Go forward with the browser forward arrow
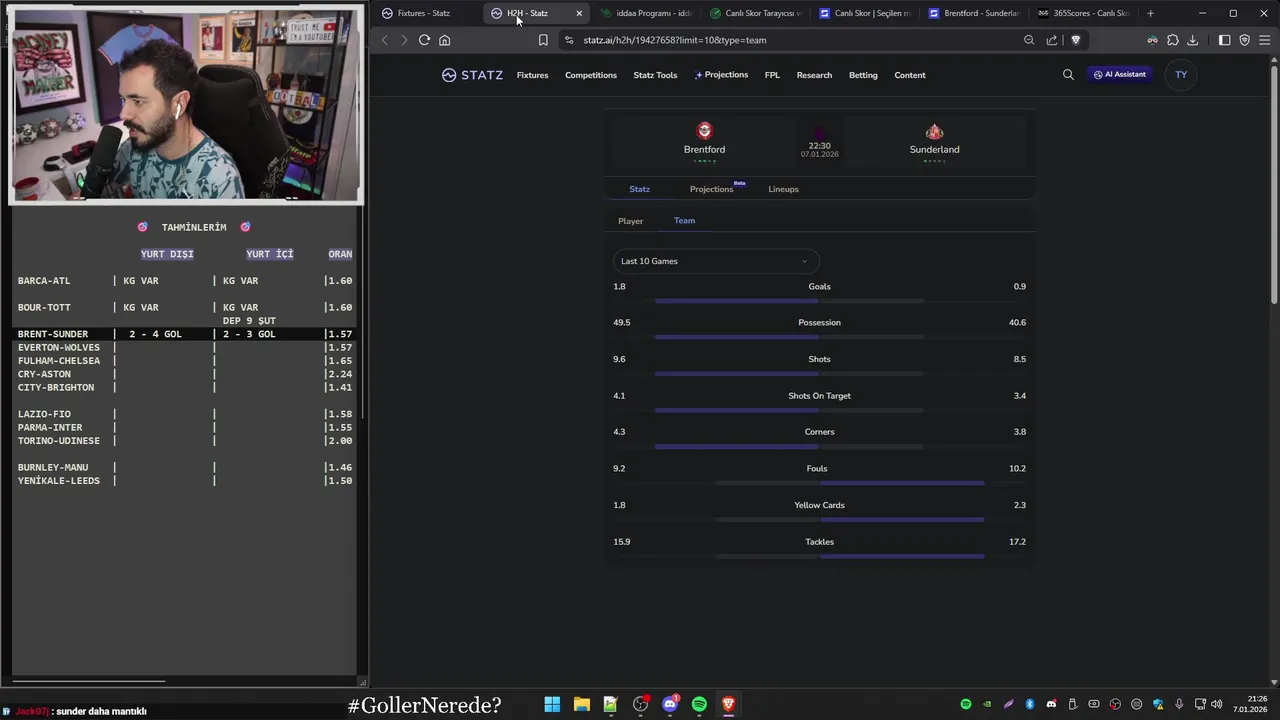The height and width of the screenshot is (720, 1280). click(404, 40)
